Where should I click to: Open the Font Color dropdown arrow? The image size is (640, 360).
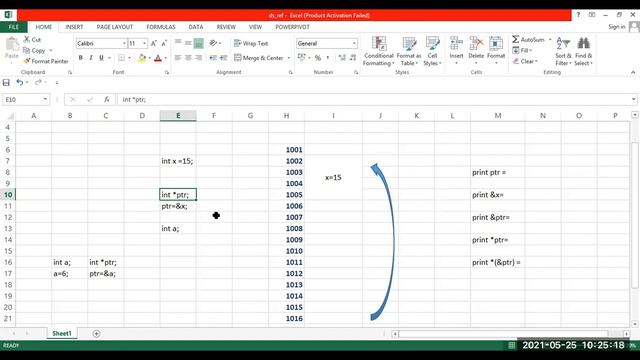(165, 58)
